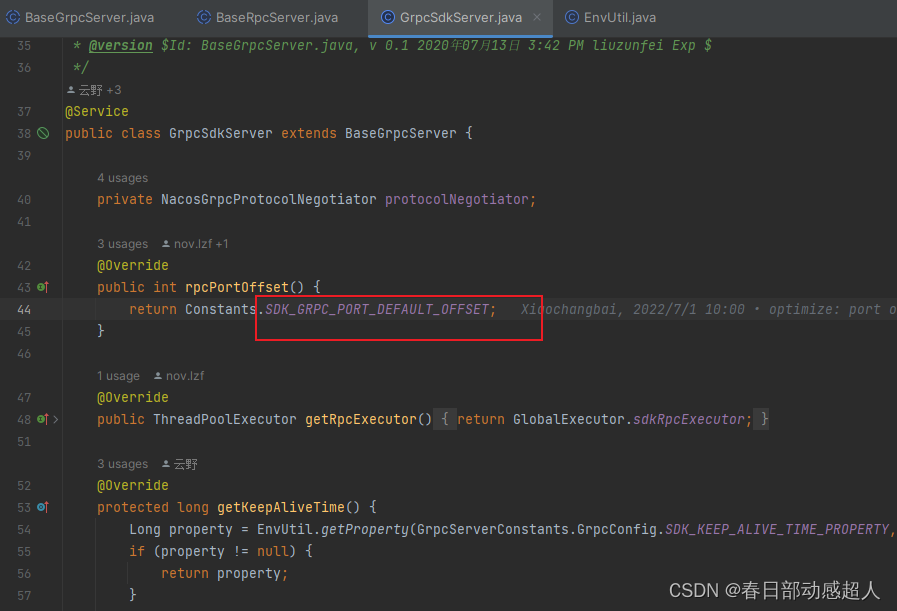Click the @Override annotation on line 52
897x611 pixels.
coord(133,486)
